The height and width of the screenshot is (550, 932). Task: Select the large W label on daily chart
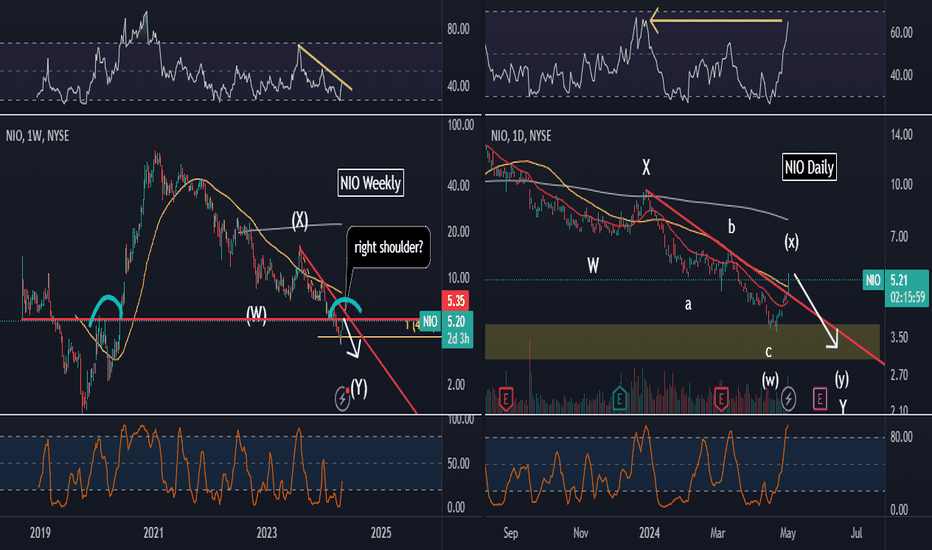tap(593, 265)
